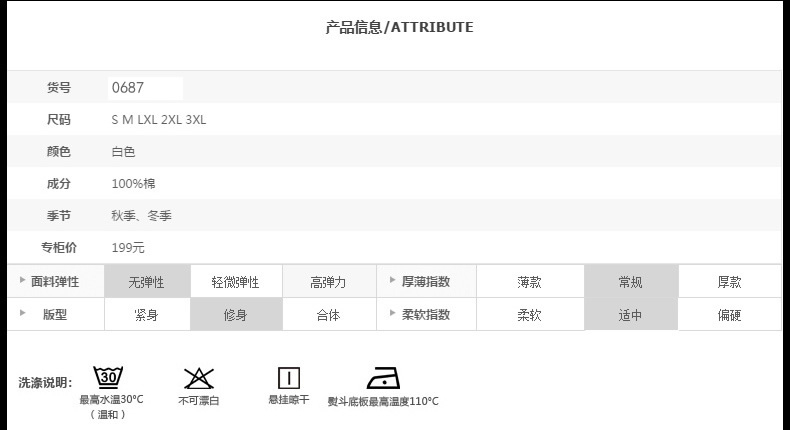Select the 适中 softness option
The width and height of the screenshot is (790, 430).
pyautogui.click(x=631, y=315)
